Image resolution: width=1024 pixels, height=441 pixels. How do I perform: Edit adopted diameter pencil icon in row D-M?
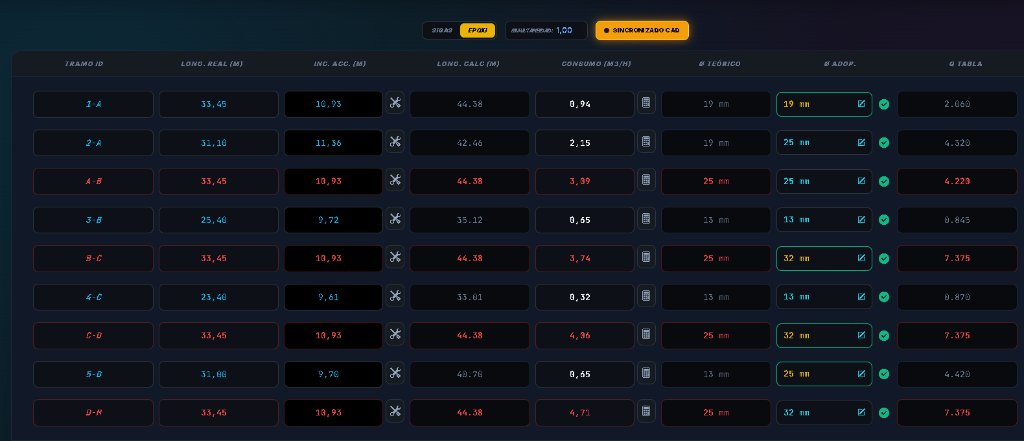pos(861,413)
